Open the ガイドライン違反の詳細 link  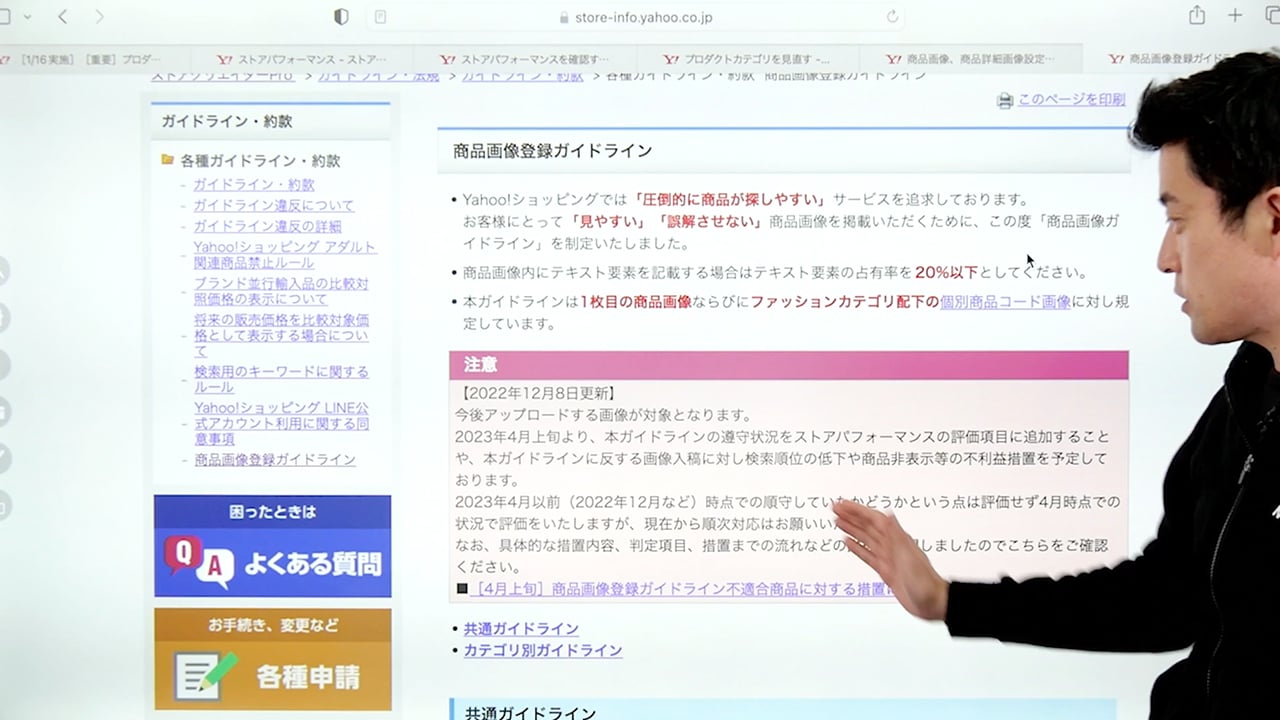coord(267,226)
